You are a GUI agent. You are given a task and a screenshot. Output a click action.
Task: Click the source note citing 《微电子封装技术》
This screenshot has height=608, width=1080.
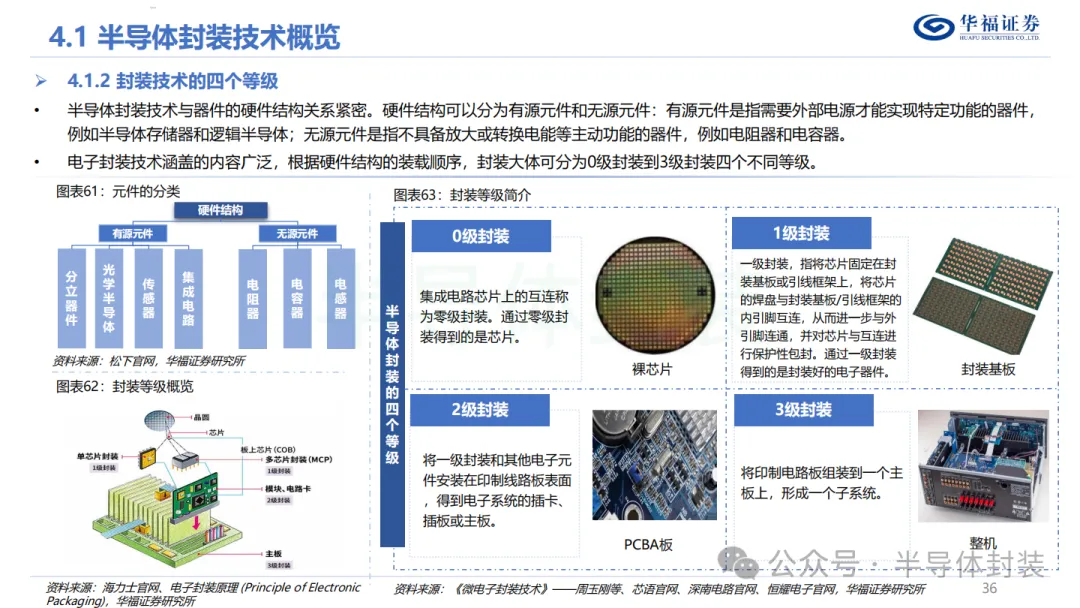pos(659,589)
